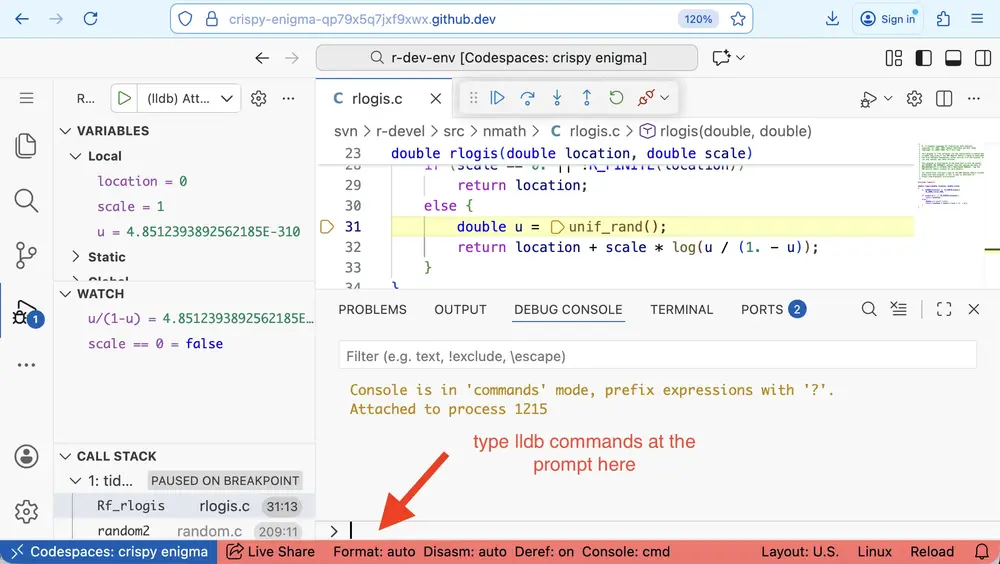Click the Live Share status bar button
The width and height of the screenshot is (1000, 564).
[270, 552]
